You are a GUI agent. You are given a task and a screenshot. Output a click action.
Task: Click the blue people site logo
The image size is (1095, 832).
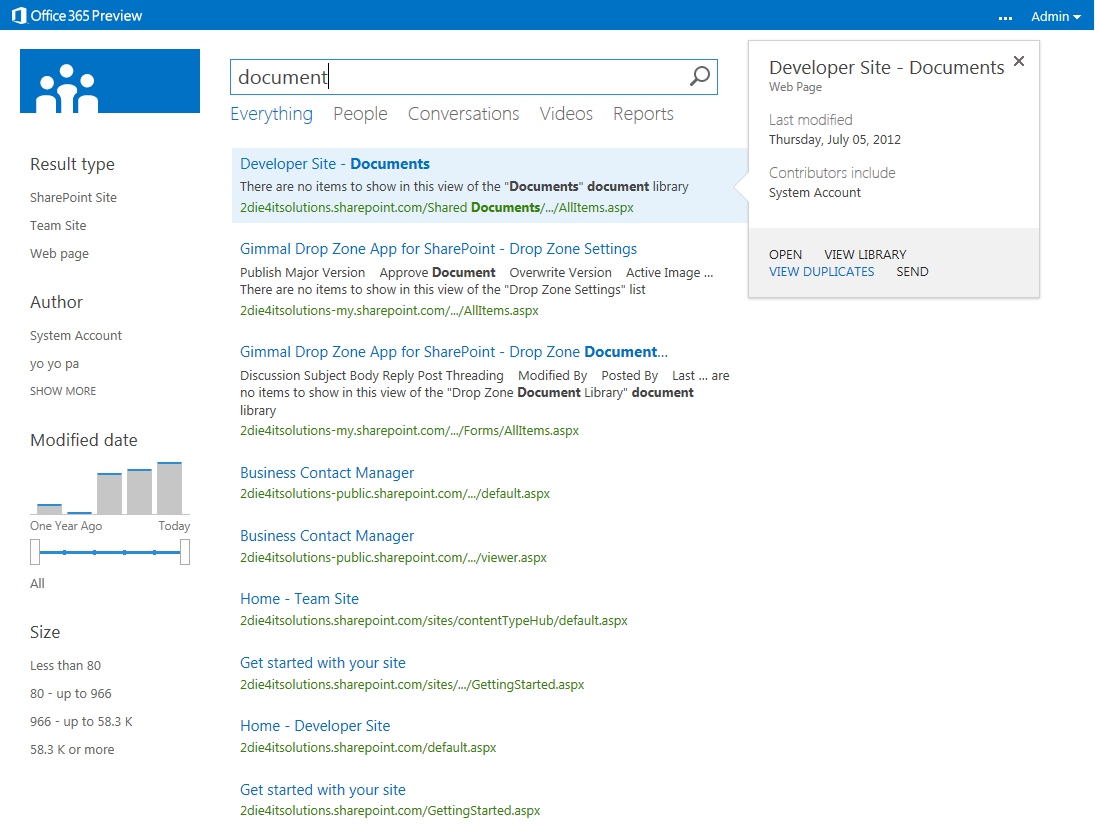coord(110,81)
